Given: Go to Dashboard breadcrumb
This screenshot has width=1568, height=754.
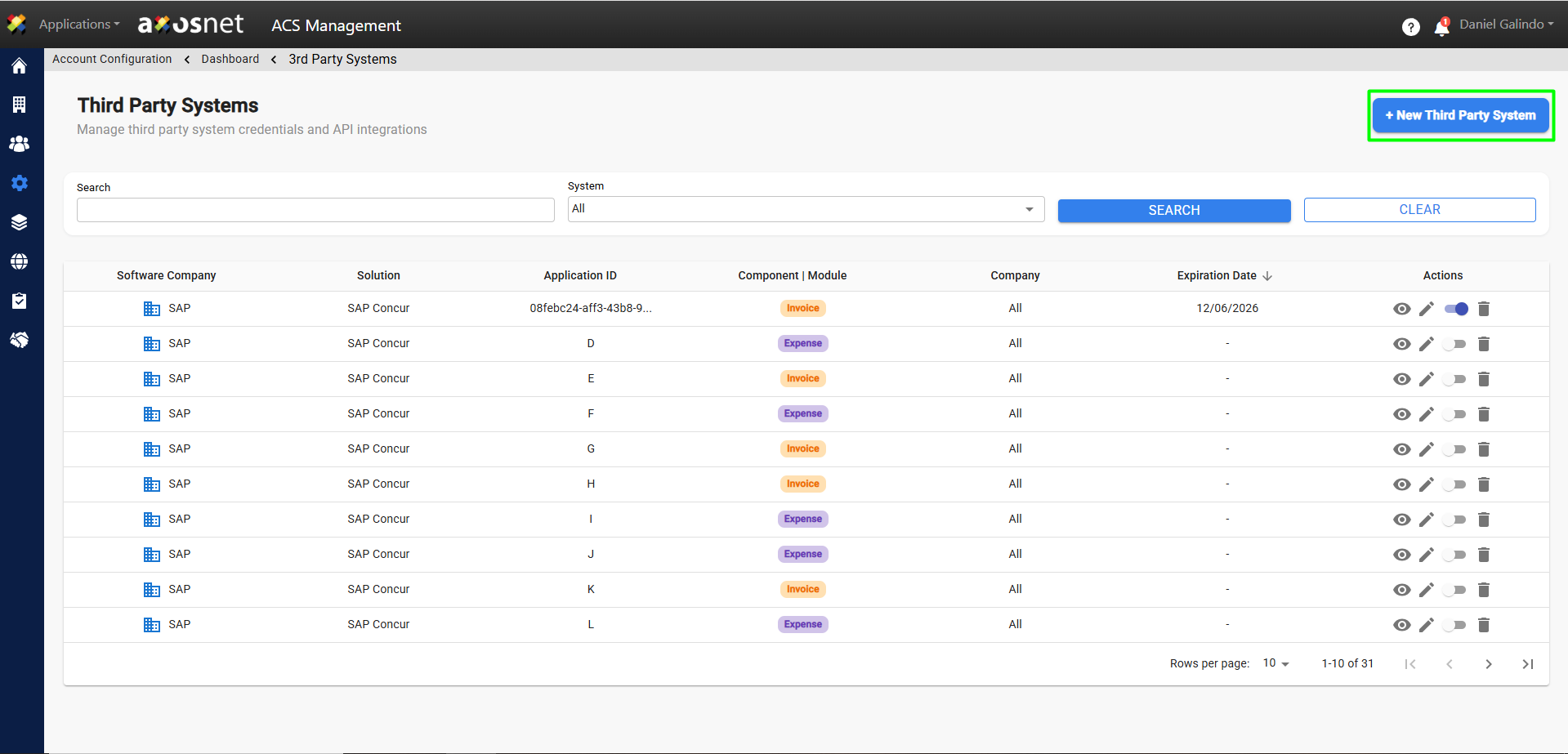Looking at the screenshot, I should click(x=230, y=59).
